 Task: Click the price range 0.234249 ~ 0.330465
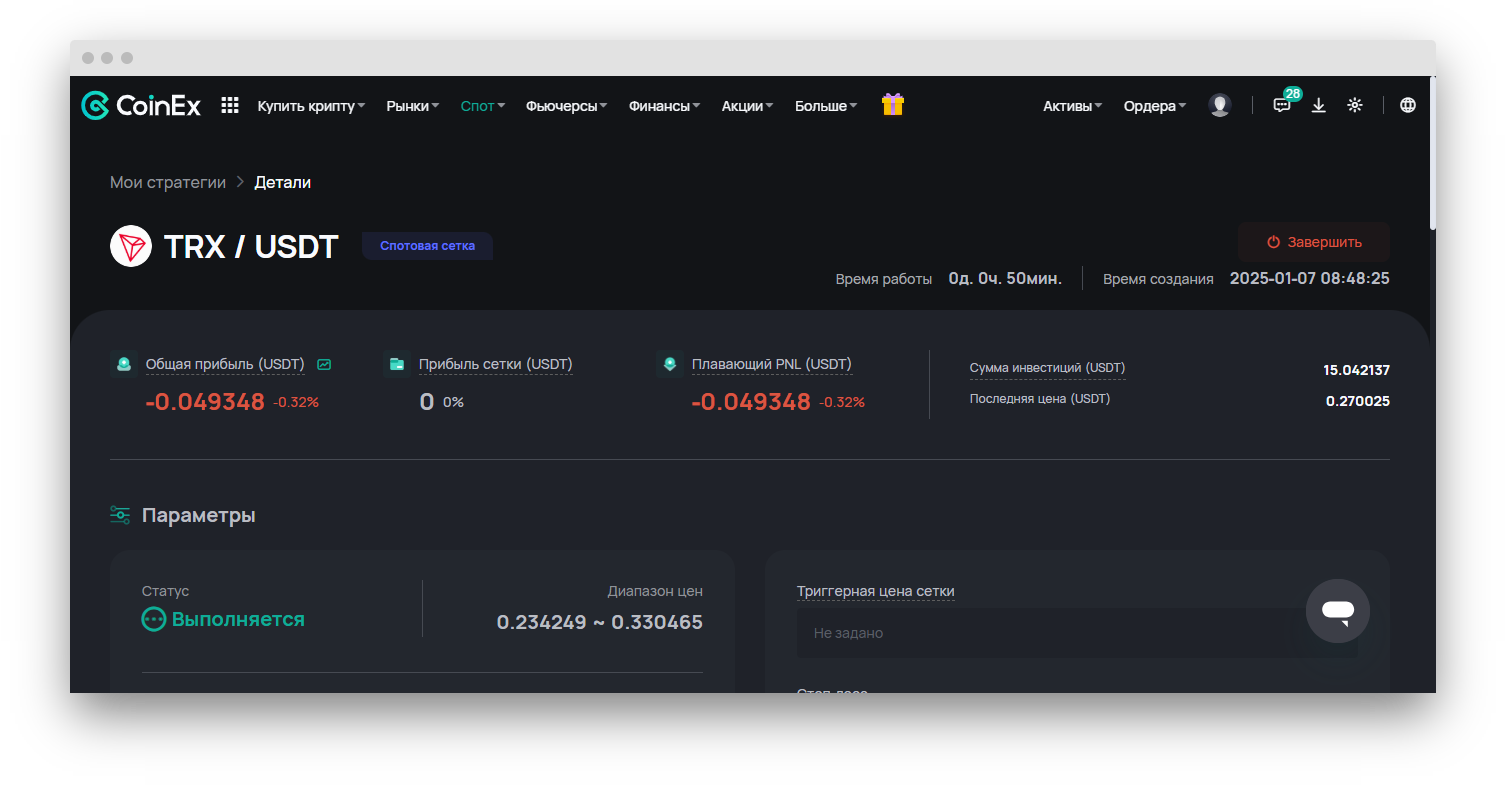point(600,622)
